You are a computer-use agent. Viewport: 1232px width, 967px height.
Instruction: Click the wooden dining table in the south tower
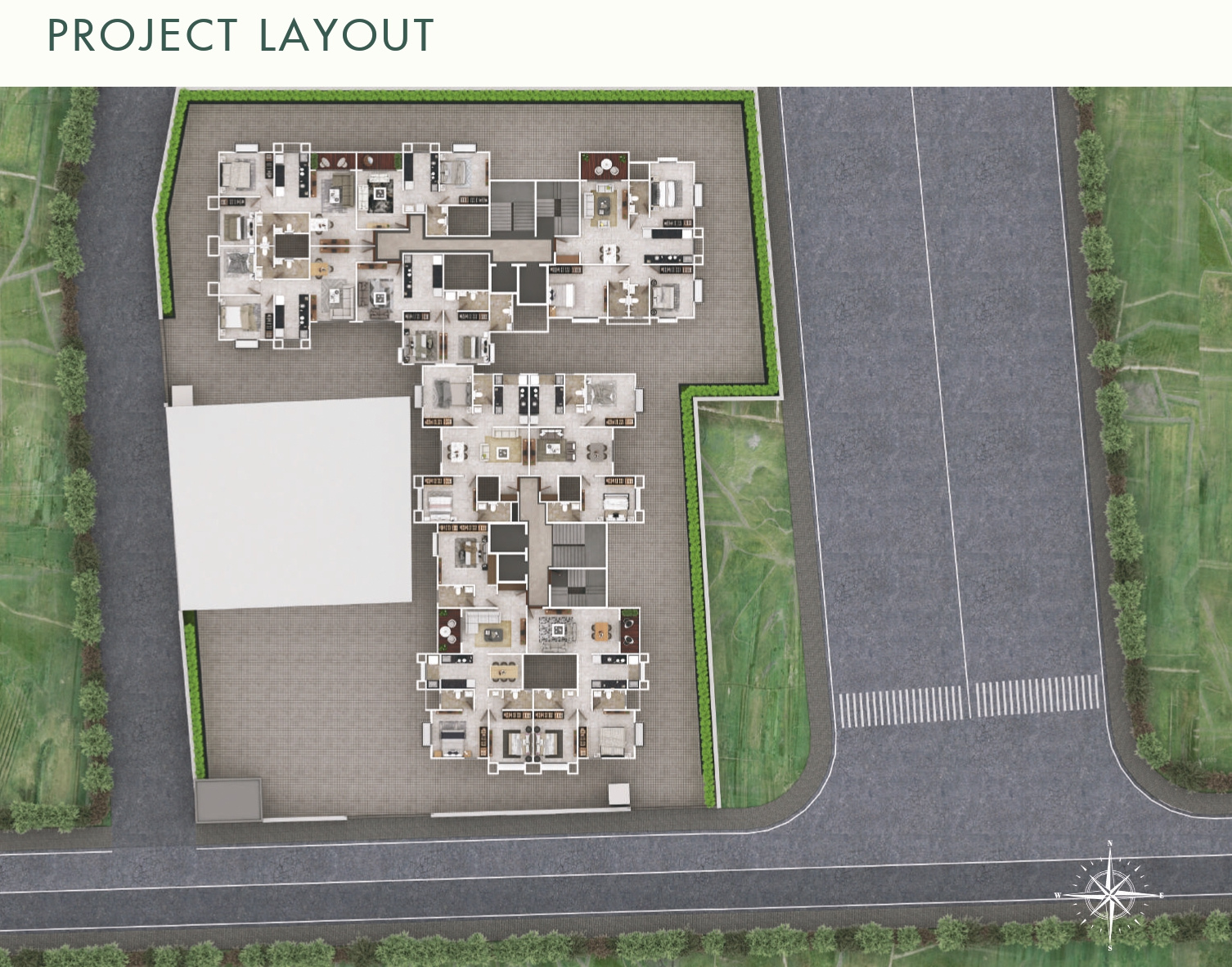tap(506, 671)
